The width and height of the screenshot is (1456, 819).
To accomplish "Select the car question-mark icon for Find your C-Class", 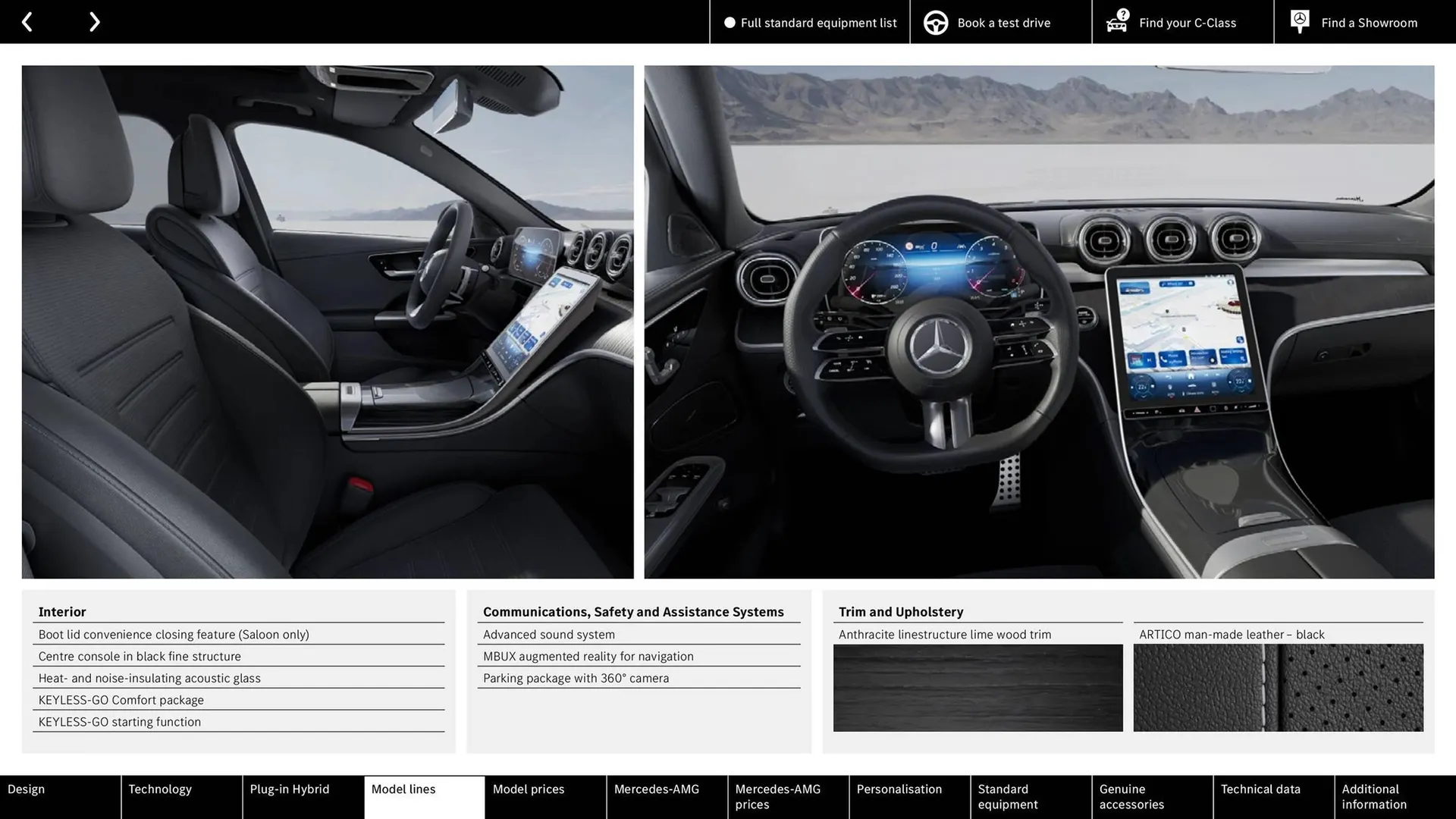I will [1116, 22].
